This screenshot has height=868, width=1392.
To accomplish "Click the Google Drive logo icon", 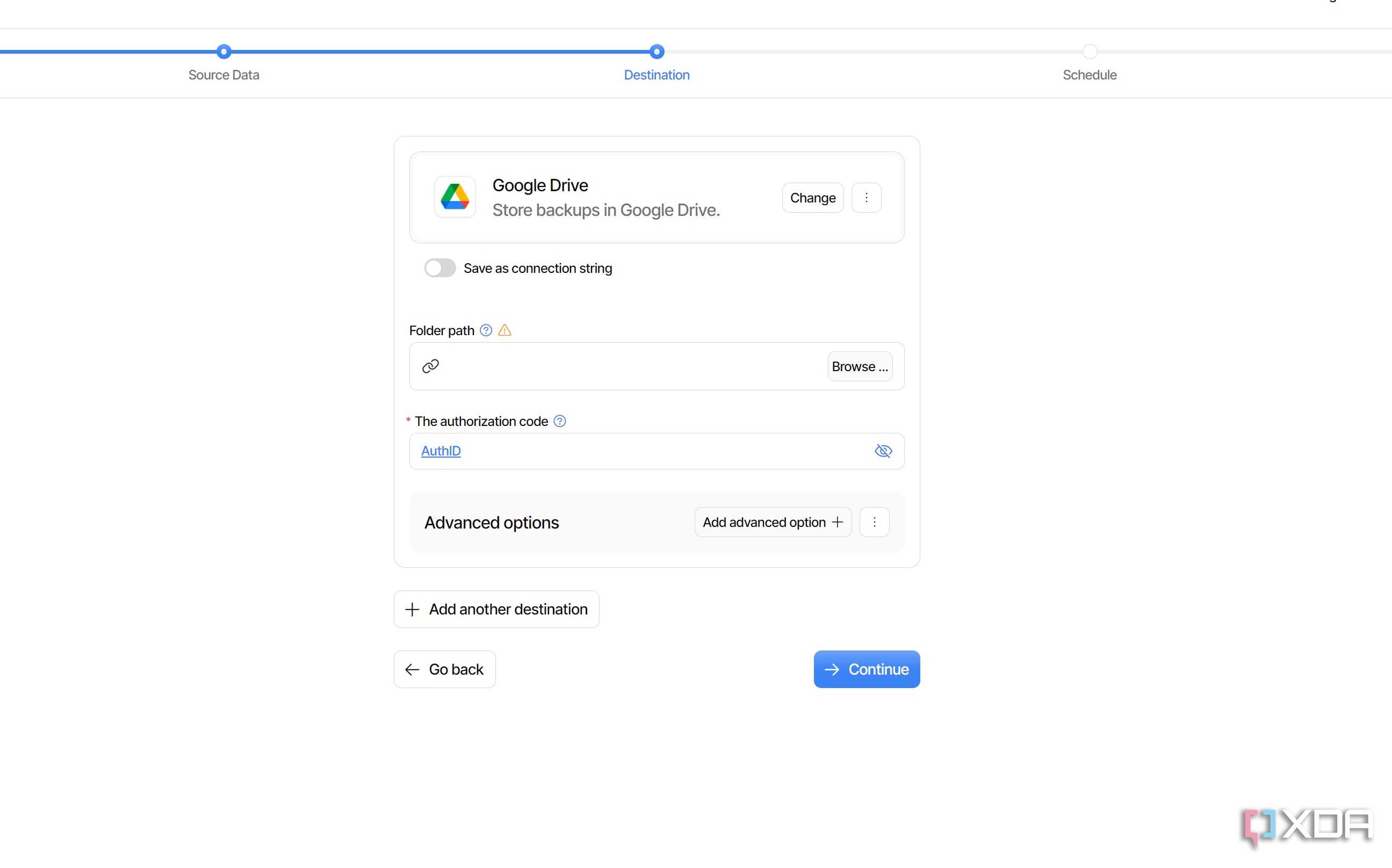I will pos(455,197).
